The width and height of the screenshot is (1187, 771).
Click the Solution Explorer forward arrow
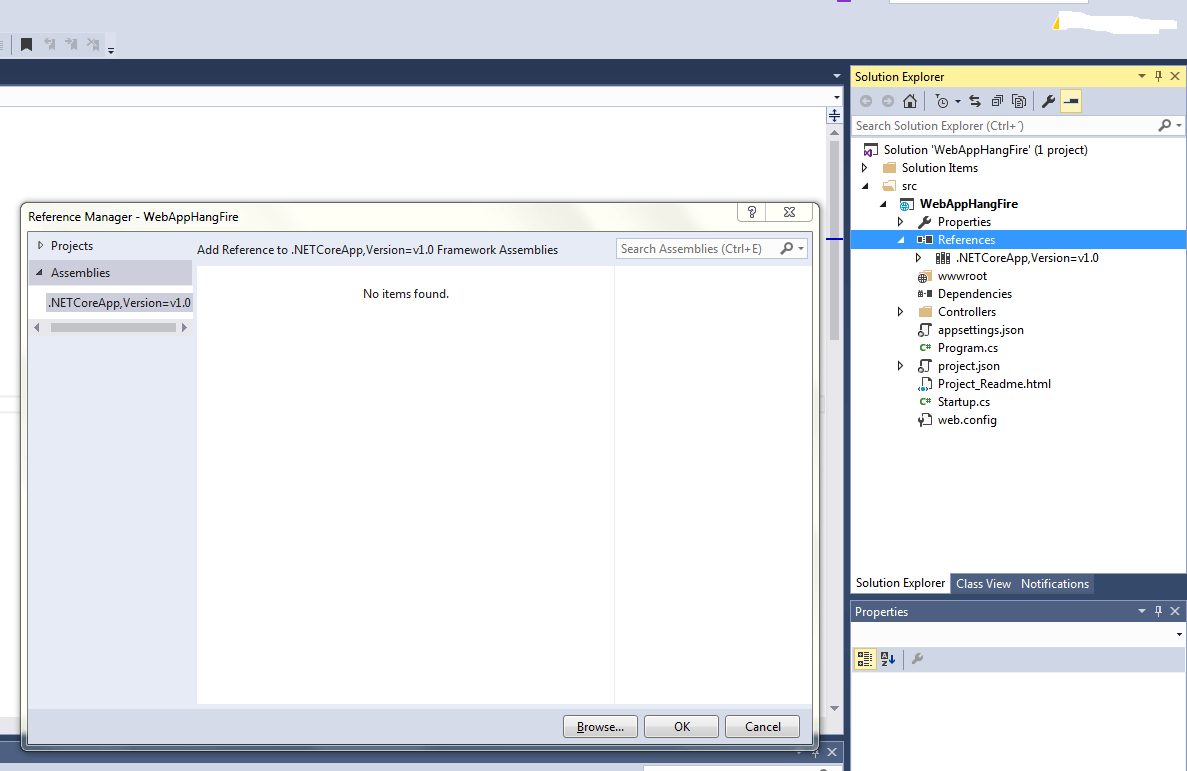(x=888, y=101)
